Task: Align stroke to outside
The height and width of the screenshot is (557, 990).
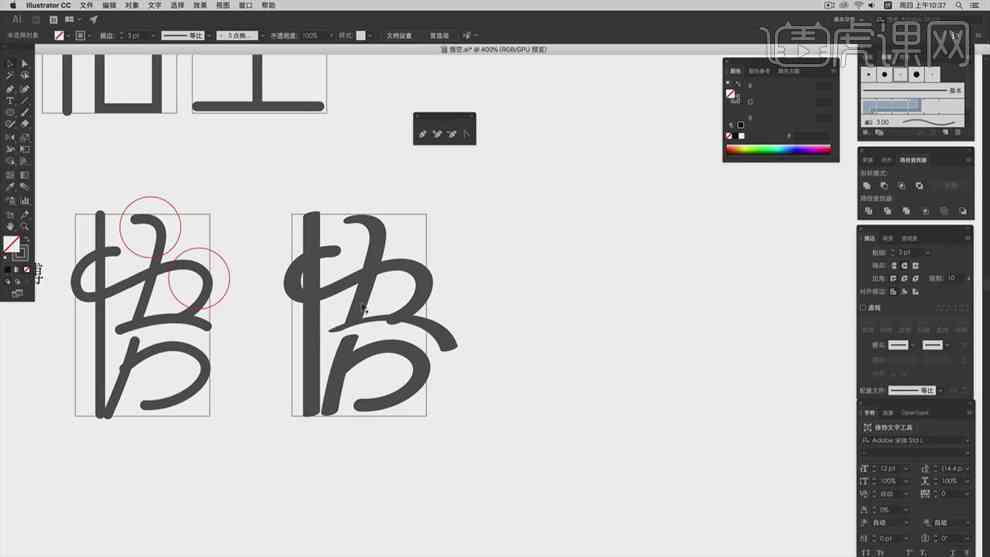Action: point(915,291)
